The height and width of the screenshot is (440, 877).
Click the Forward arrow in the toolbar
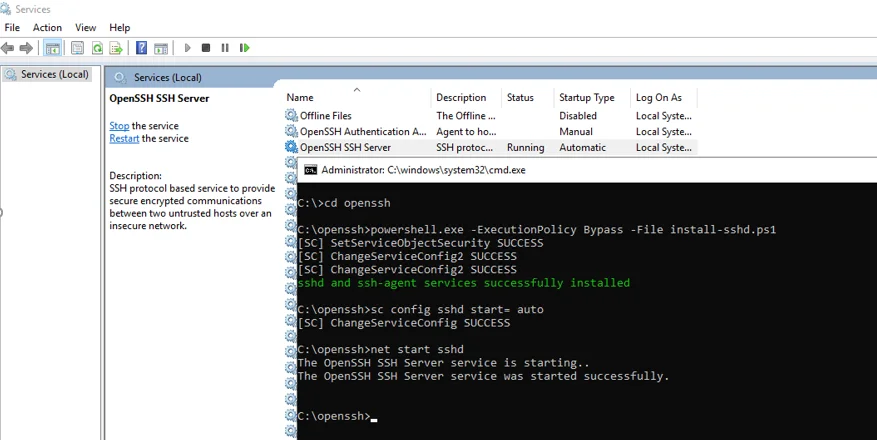tap(26, 48)
